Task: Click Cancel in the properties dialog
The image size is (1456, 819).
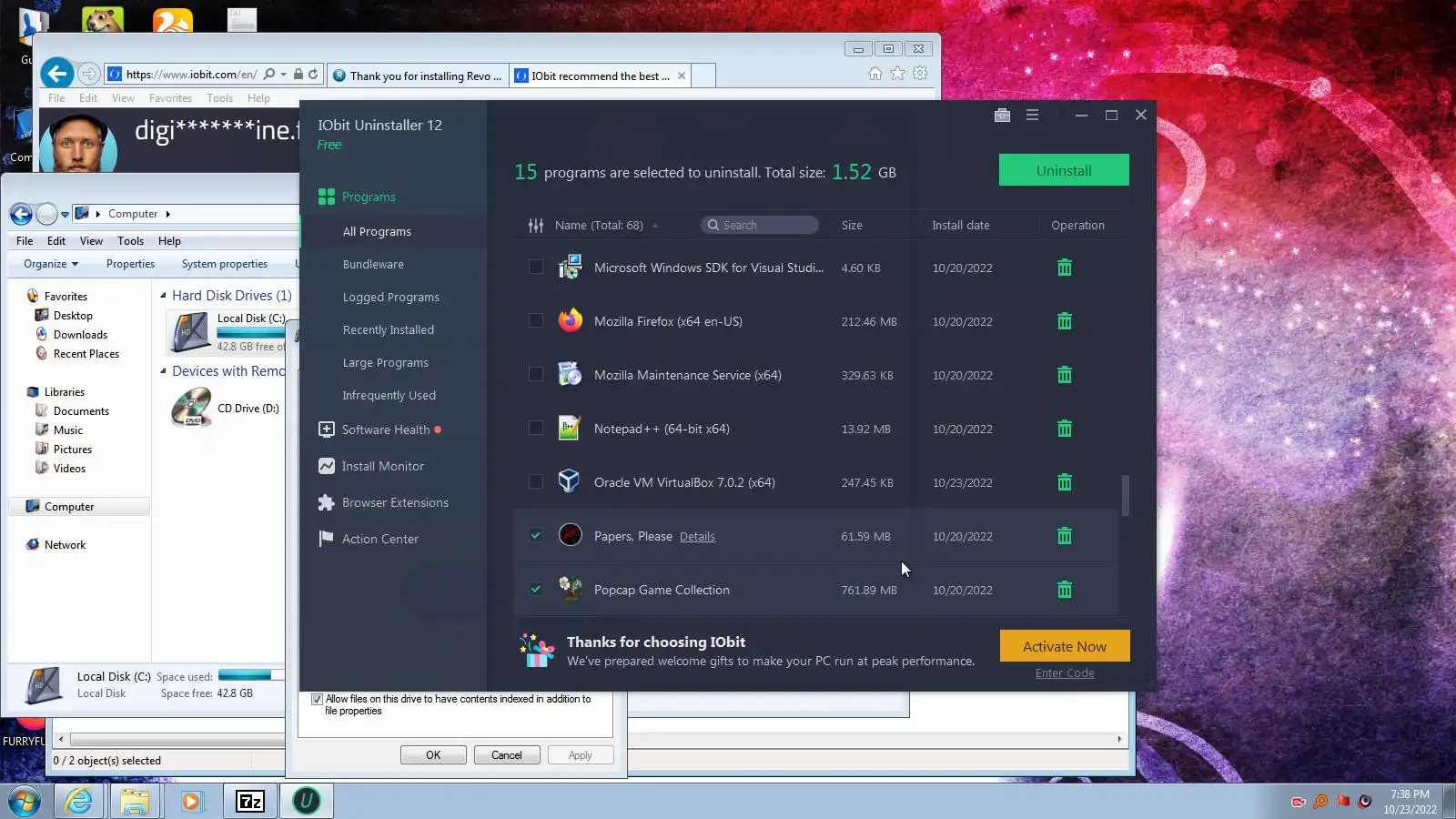Action: 507,755
